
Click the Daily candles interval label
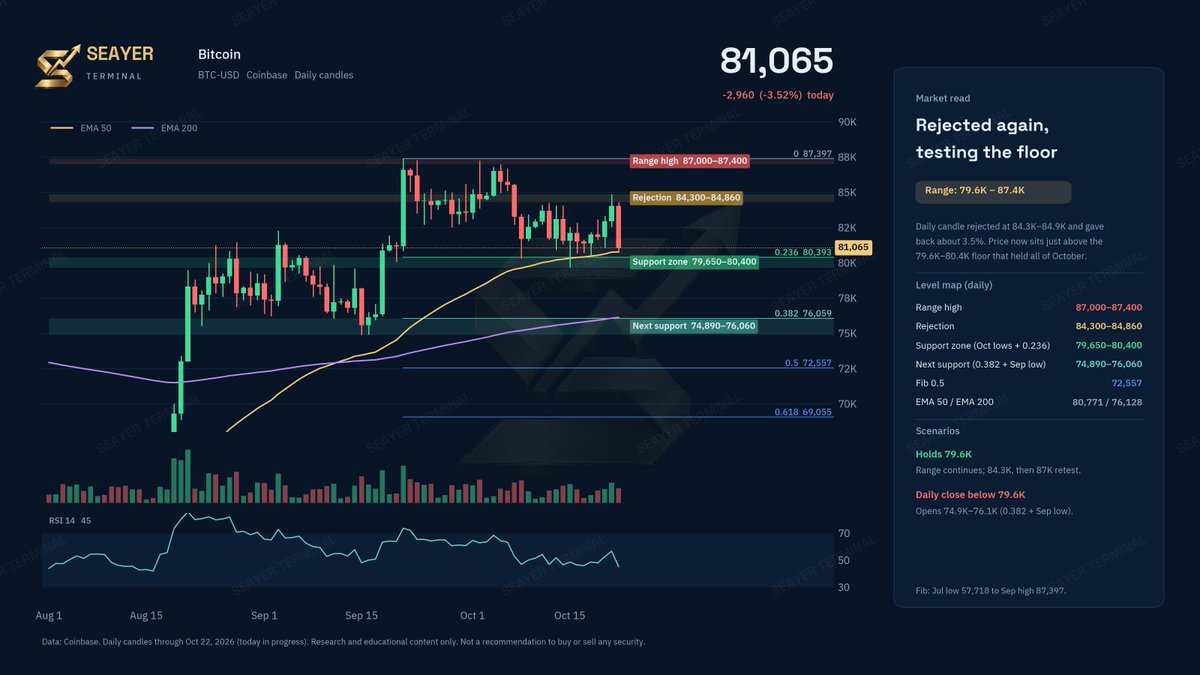coord(324,75)
